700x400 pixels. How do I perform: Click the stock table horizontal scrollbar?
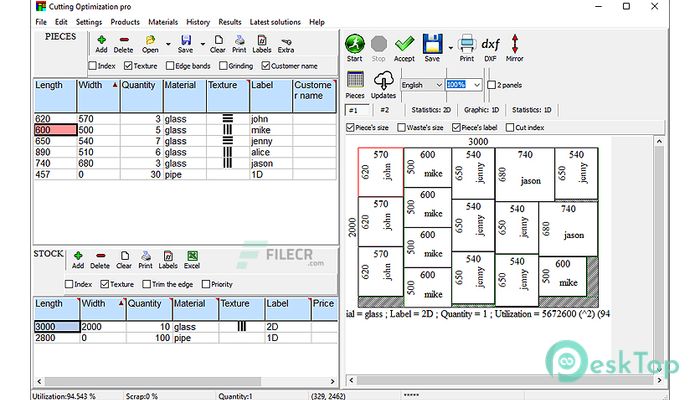[153, 381]
